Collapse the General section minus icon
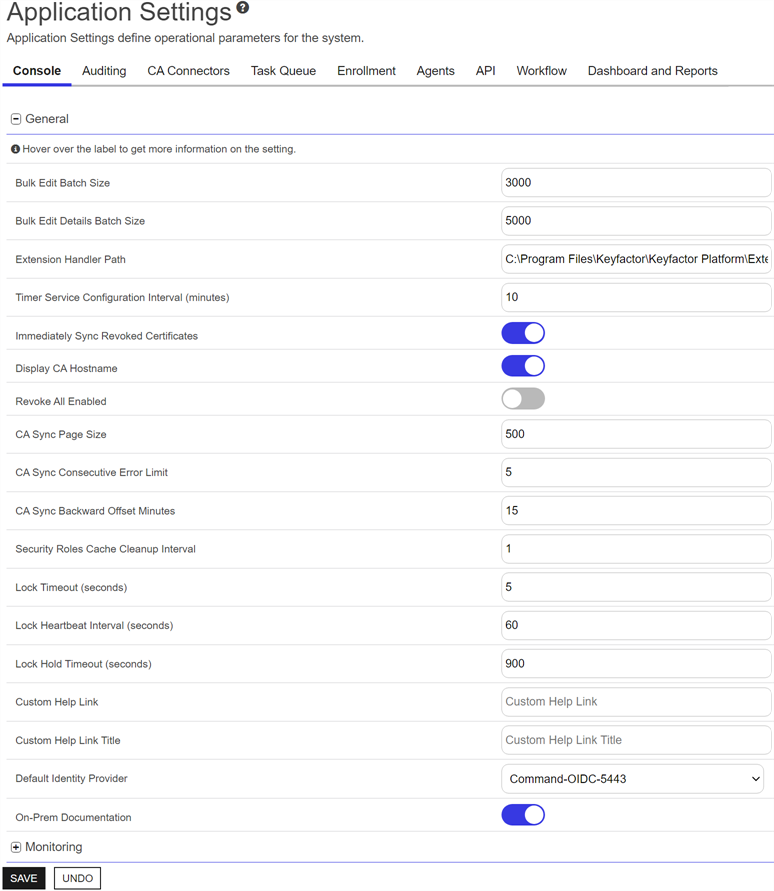Screen dimensions: 774x891 (x=16, y=119)
